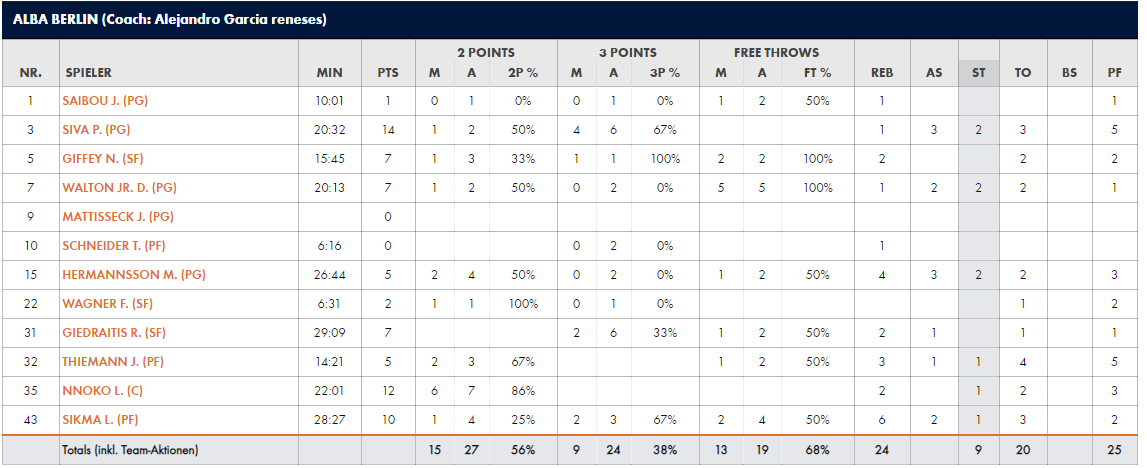Screen dimensions: 1147x468
Task: Click the SPIELER column header
Action: point(89,73)
